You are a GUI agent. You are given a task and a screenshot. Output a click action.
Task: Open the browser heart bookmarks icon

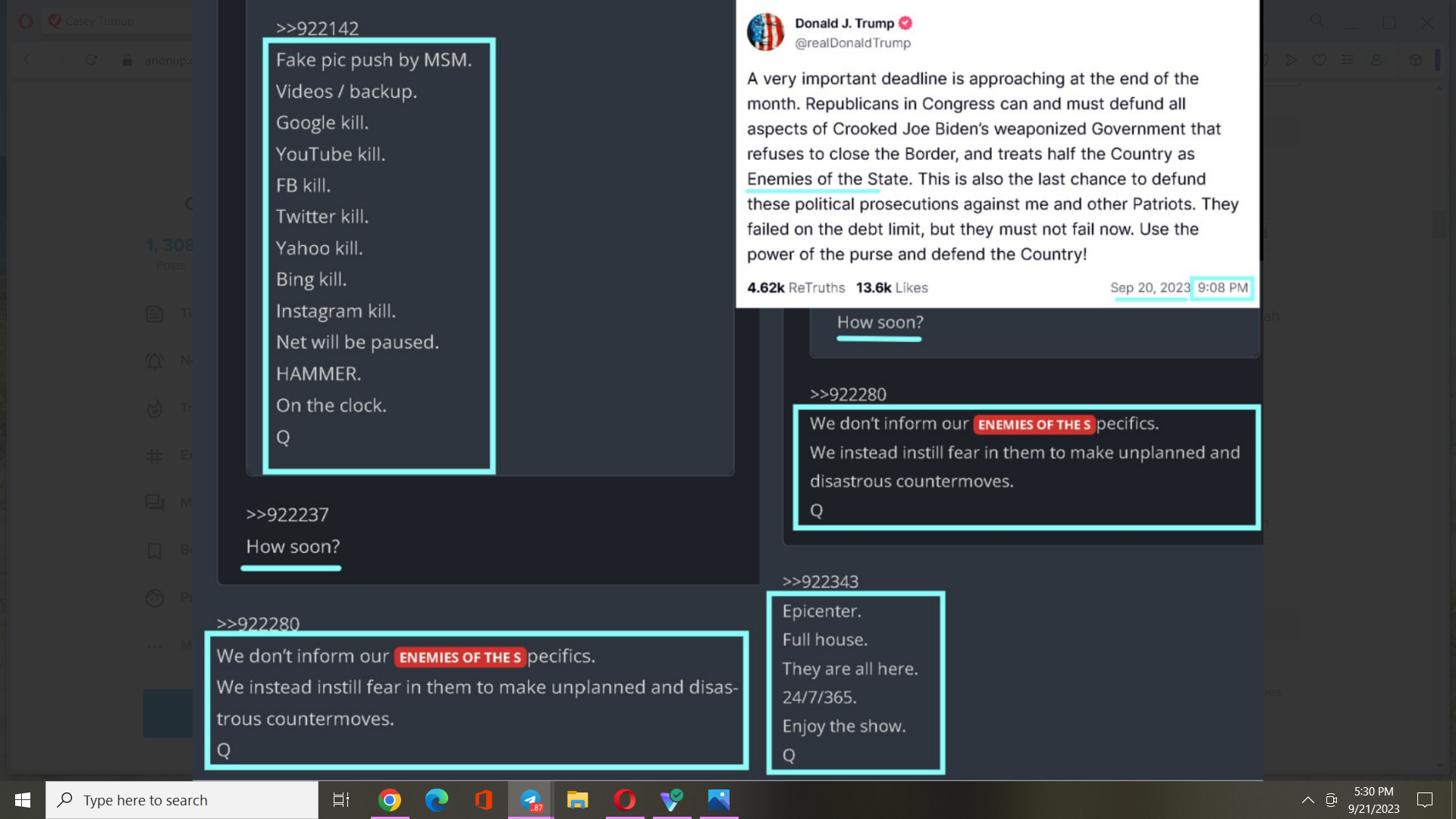tap(1319, 60)
